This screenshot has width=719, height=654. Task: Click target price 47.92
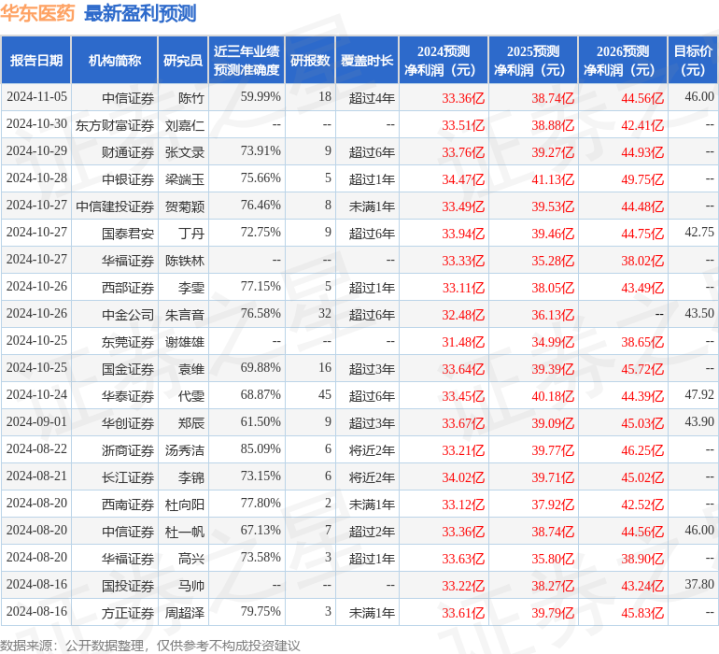click(699, 394)
